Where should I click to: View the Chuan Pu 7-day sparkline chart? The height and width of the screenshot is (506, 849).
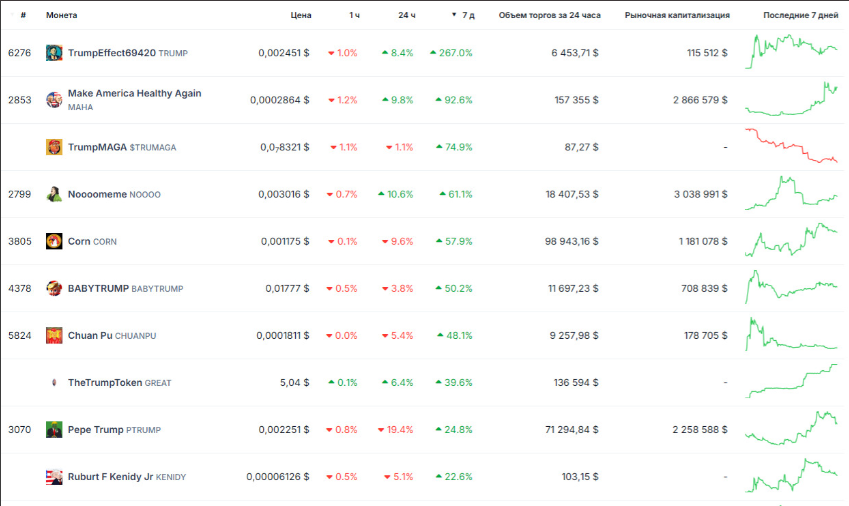tap(791, 334)
